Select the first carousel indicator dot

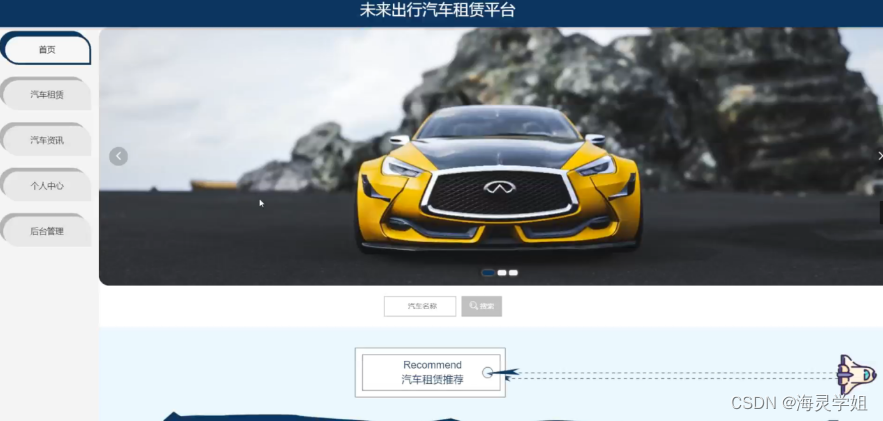coord(488,273)
